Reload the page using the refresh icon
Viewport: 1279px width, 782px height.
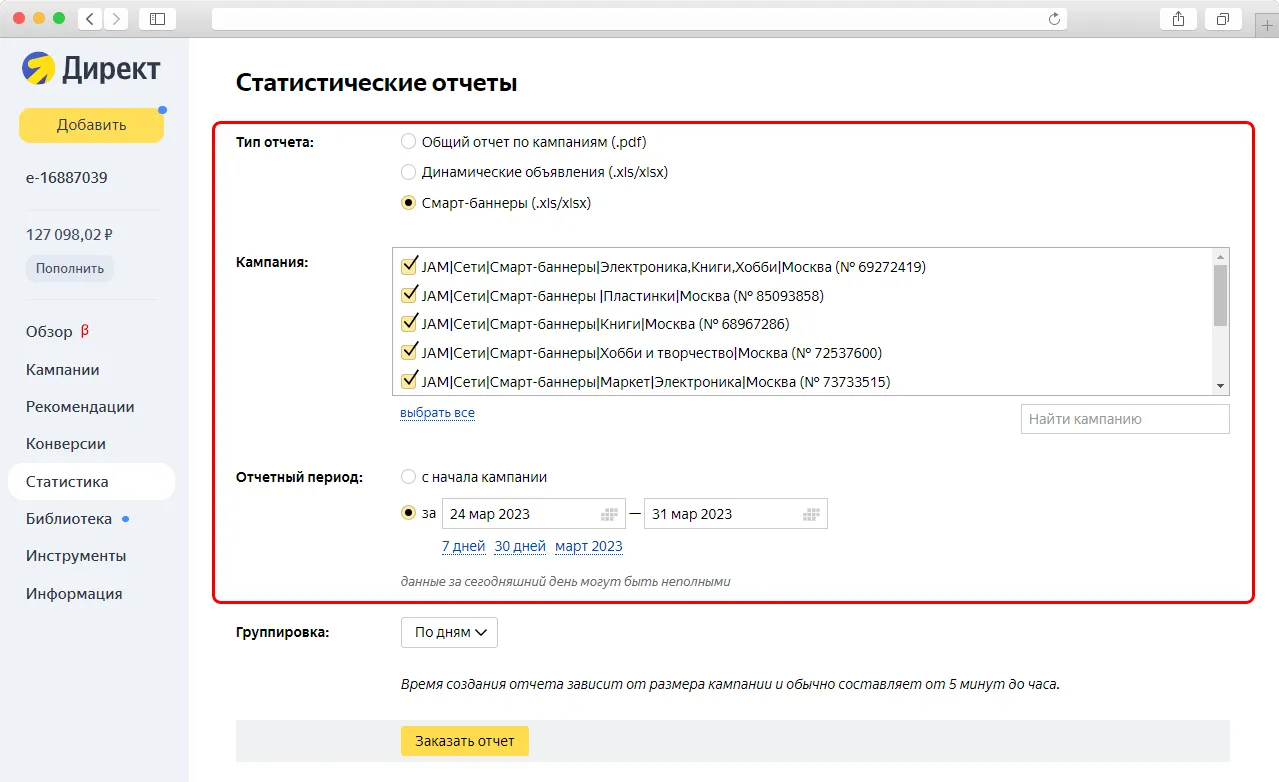[1054, 19]
